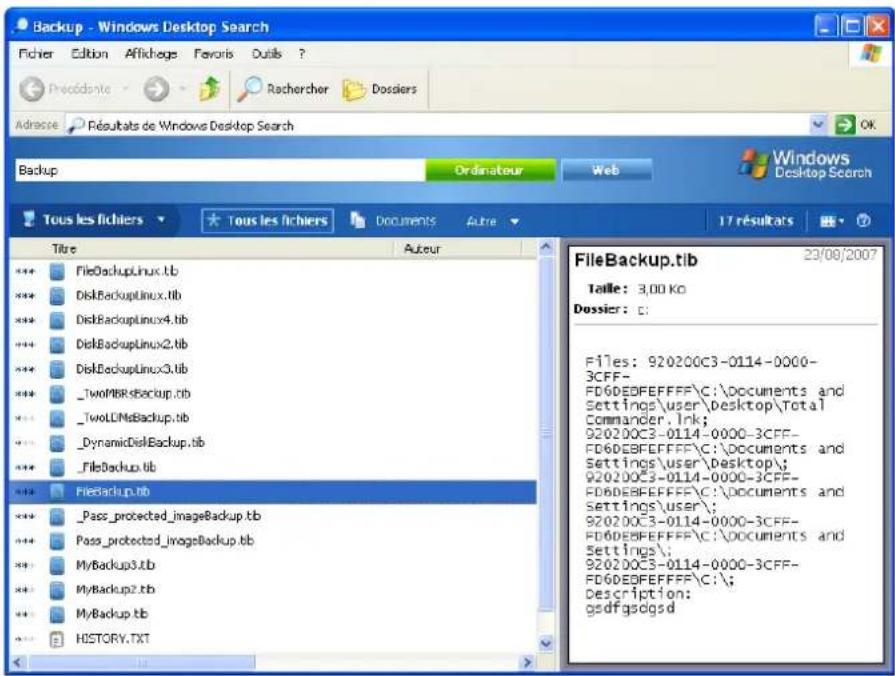This screenshot has width=895, height=676.
Task: Click the Back (Précédente) arrow icon
Action: (x=32, y=89)
